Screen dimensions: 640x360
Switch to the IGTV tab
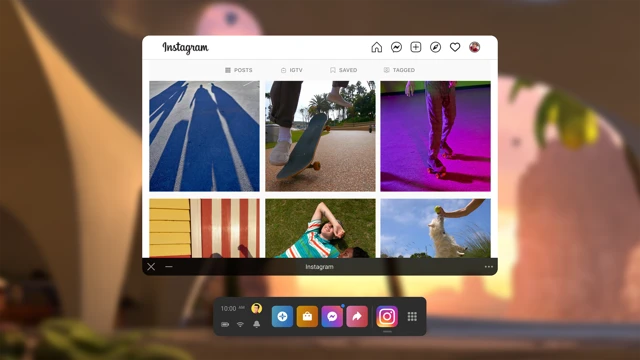pyautogui.click(x=292, y=70)
